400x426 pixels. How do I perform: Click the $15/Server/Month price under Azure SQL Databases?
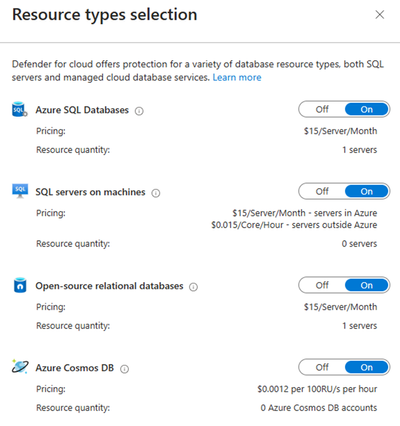pyautogui.click(x=340, y=131)
